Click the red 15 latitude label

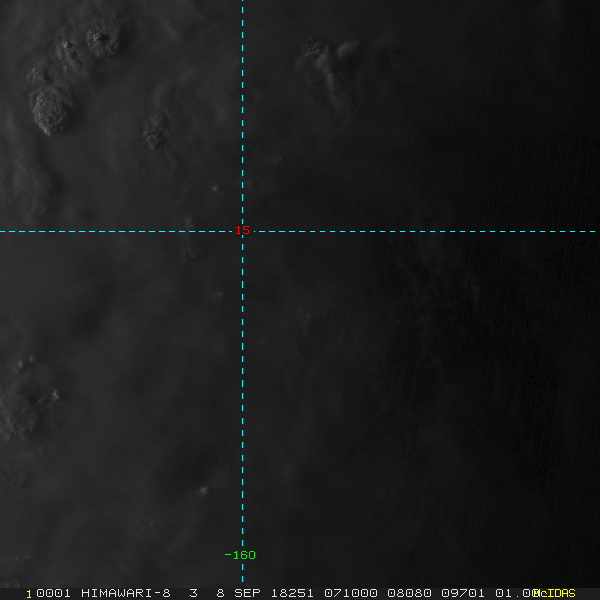(241, 230)
